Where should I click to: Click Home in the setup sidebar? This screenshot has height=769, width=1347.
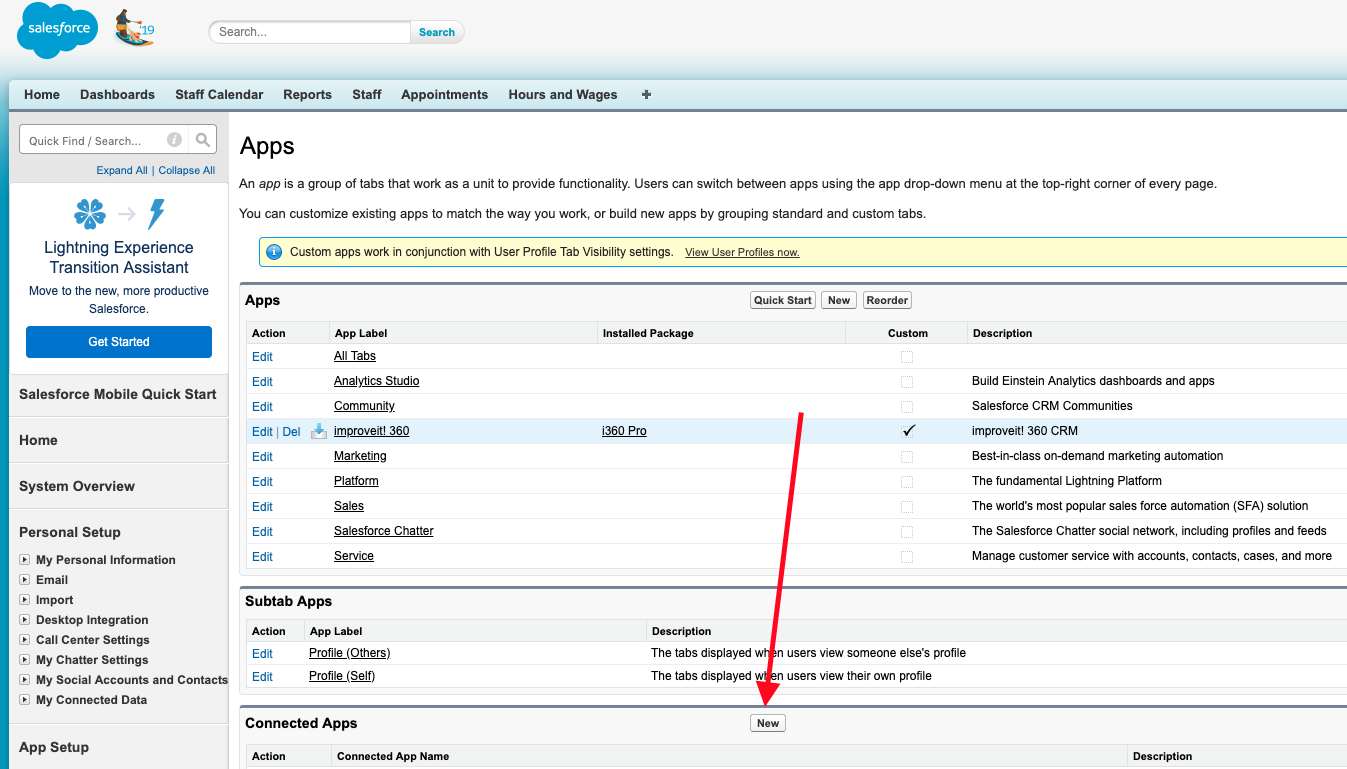(x=38, y=440)
